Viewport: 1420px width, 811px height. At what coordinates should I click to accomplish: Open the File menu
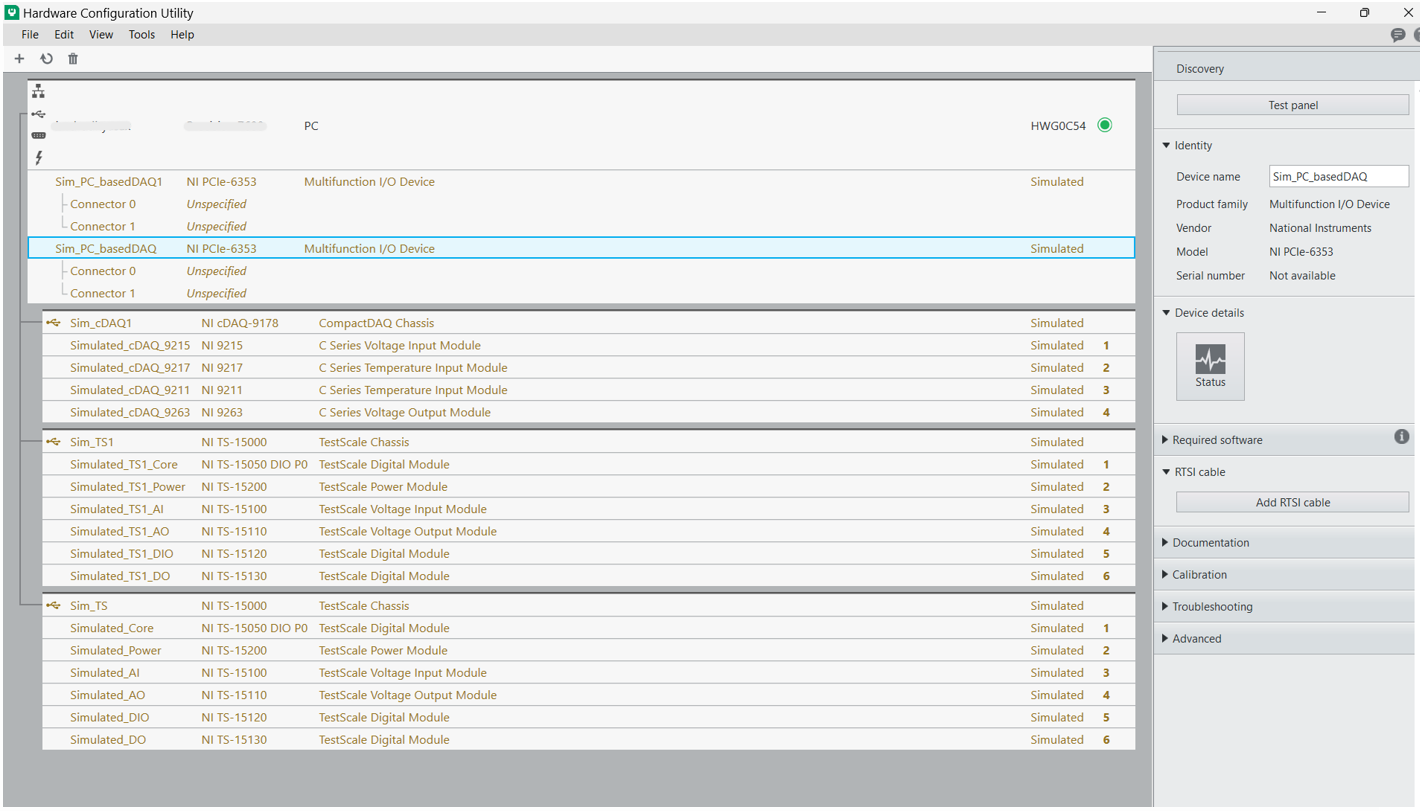pyautogui.click(x=30, y=35)
